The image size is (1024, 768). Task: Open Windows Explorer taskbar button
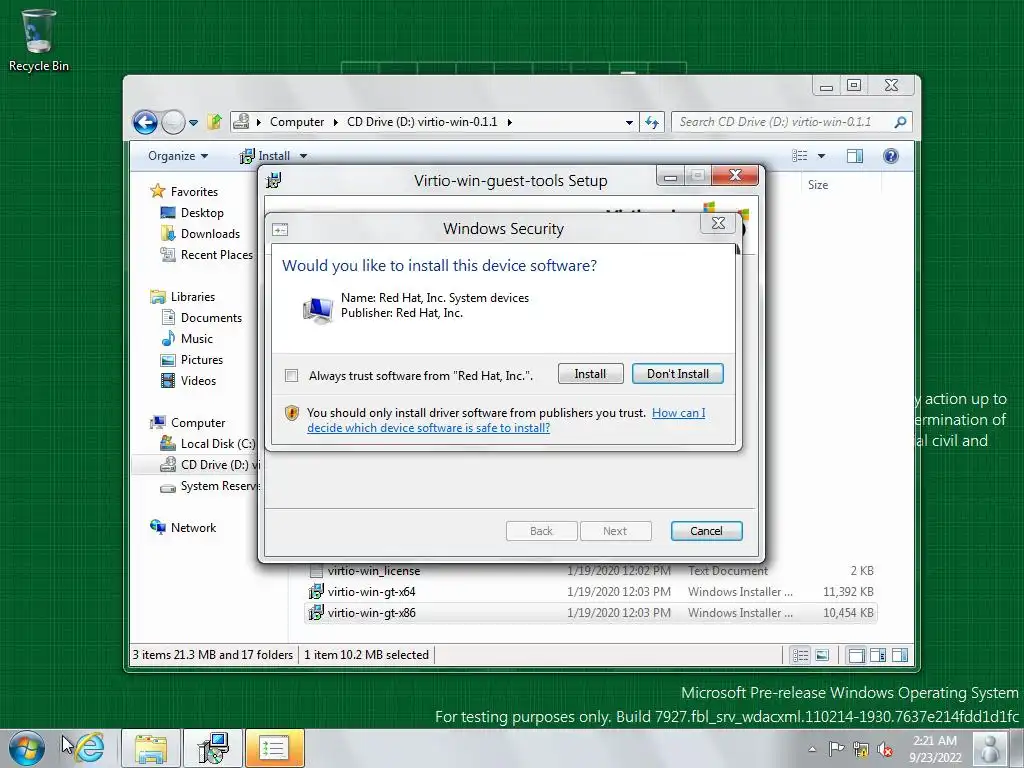(x=152, y=748)
